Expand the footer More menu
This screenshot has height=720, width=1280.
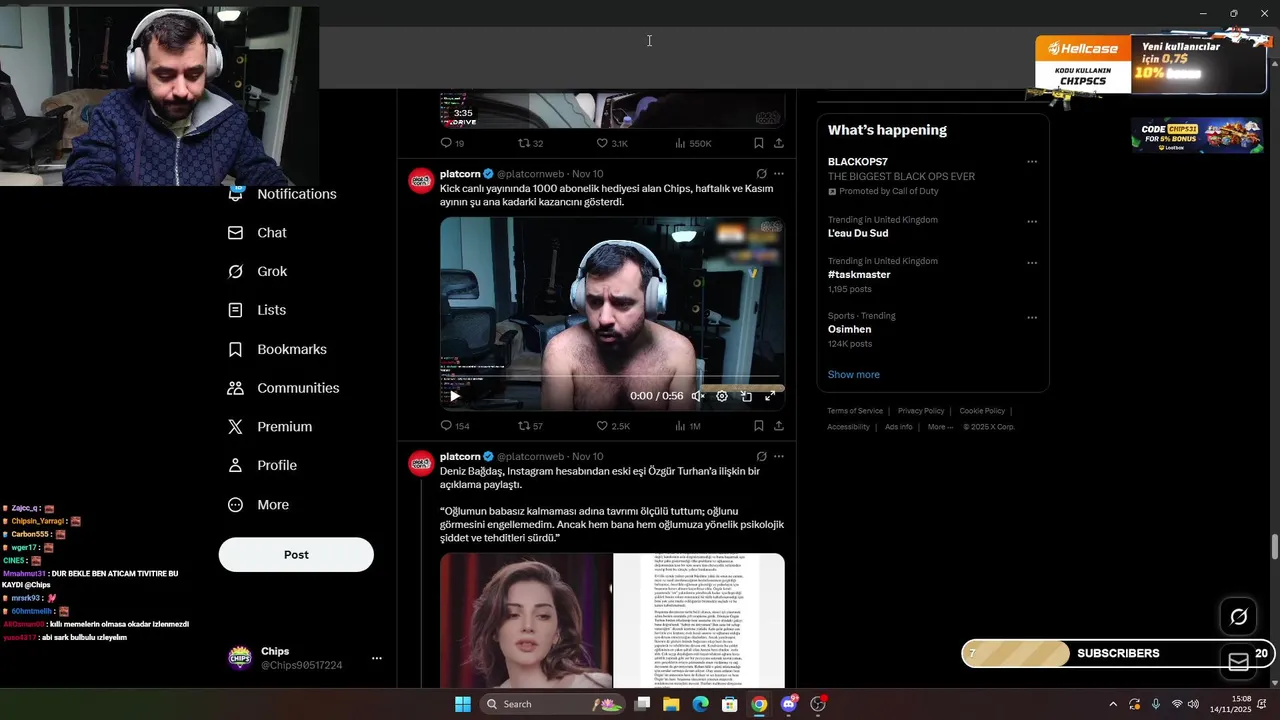point(940,427)
